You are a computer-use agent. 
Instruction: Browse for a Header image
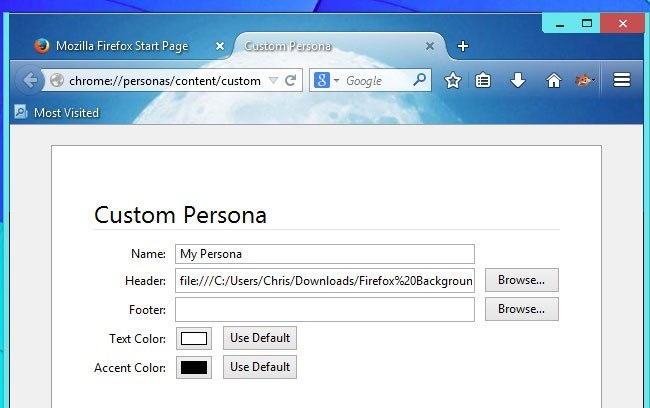coord(521,280)
